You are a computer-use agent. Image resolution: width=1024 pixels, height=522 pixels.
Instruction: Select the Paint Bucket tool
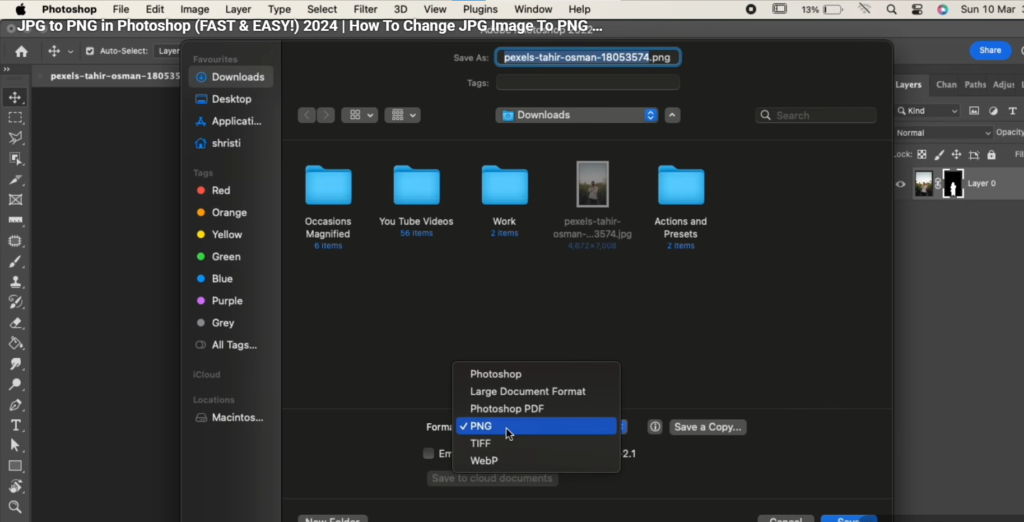[x=15, y=343]
